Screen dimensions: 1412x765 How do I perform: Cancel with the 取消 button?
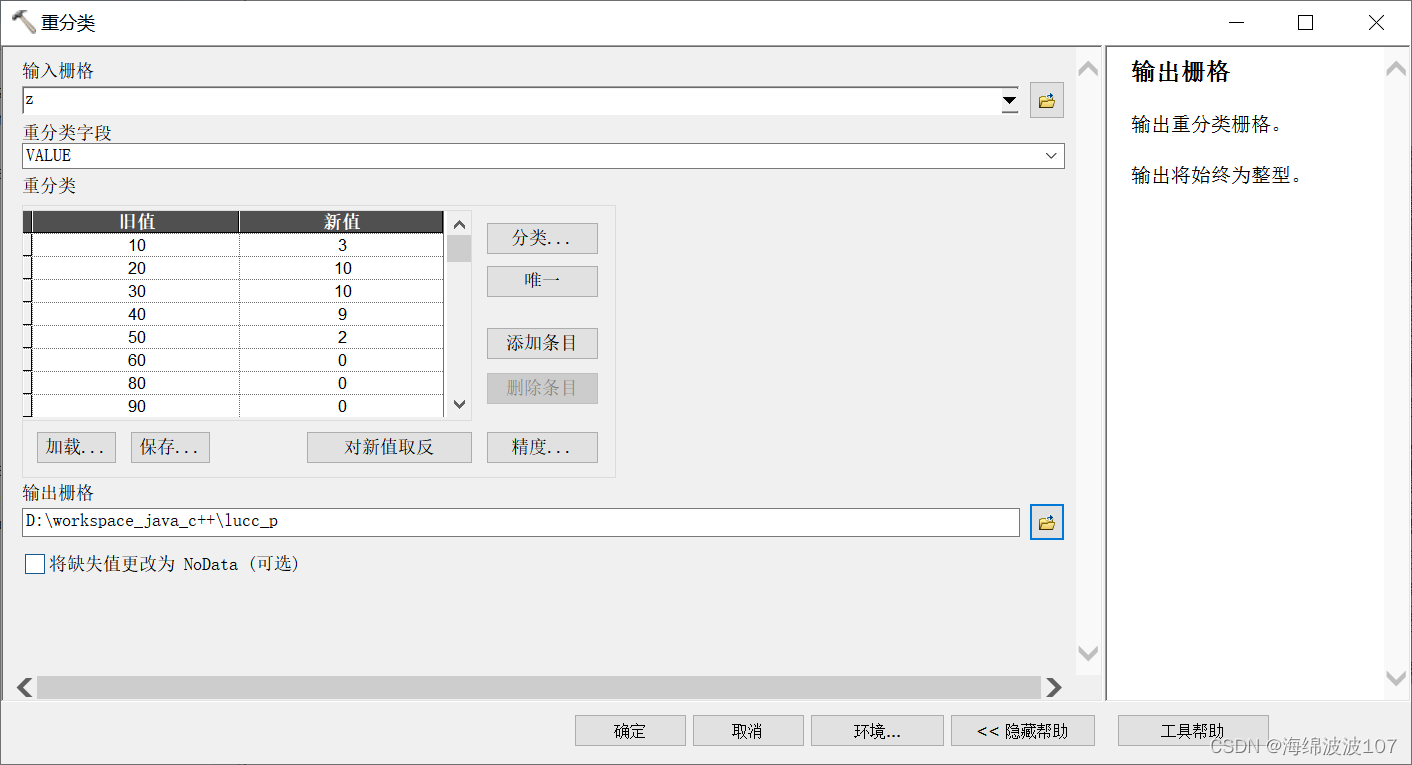[x=748, y=731]
